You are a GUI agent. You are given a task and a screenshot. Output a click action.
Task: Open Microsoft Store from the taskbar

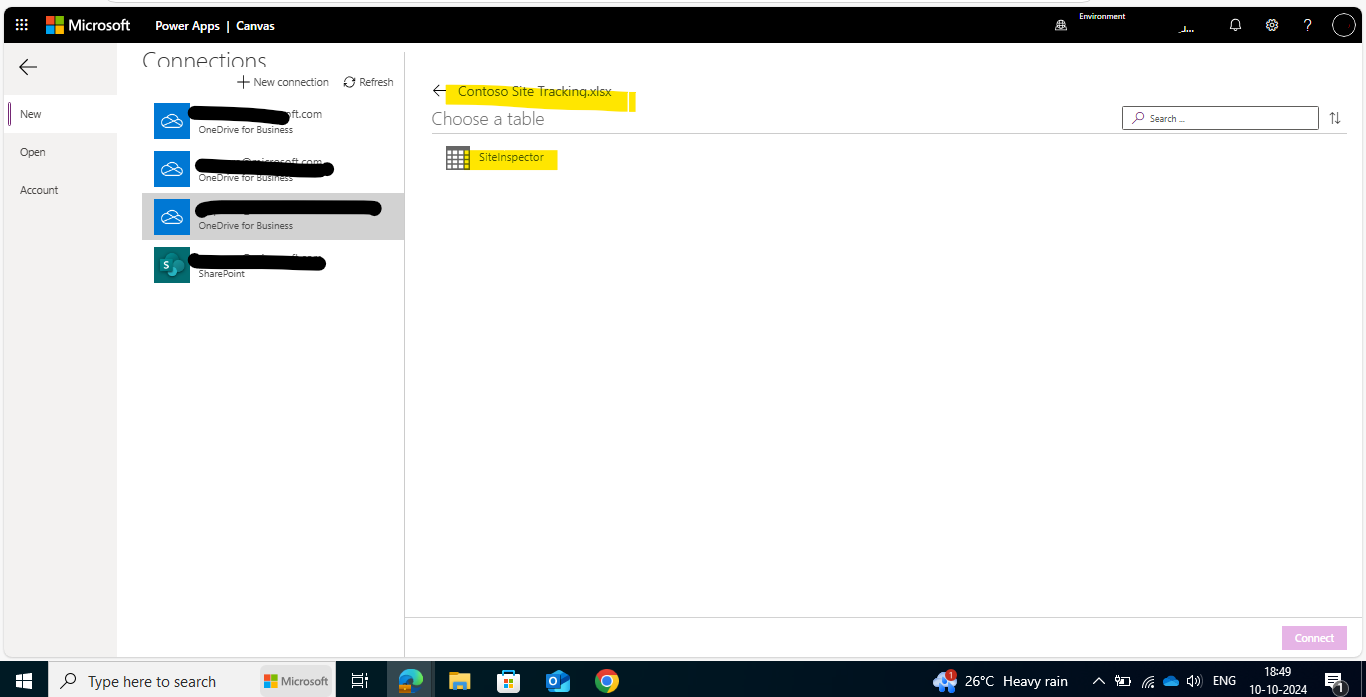tap(508, 681)
